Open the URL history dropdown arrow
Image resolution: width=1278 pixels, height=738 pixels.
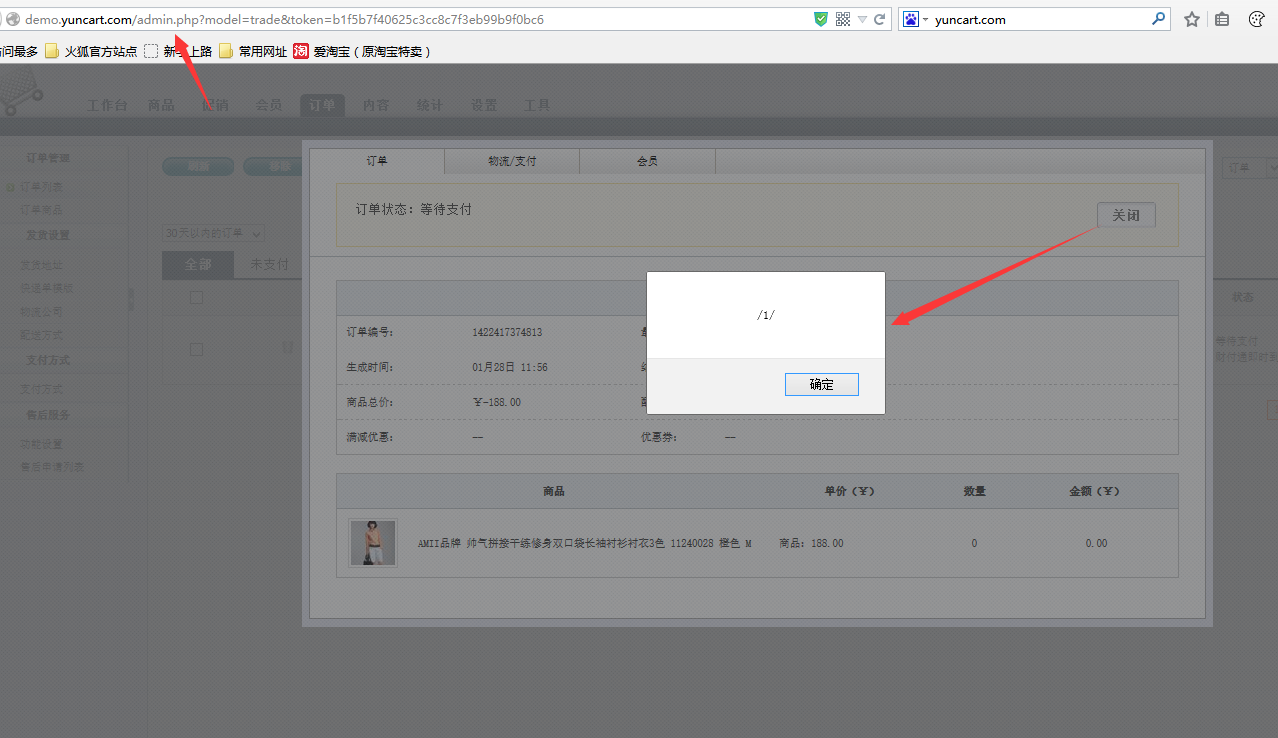[862, 19]
